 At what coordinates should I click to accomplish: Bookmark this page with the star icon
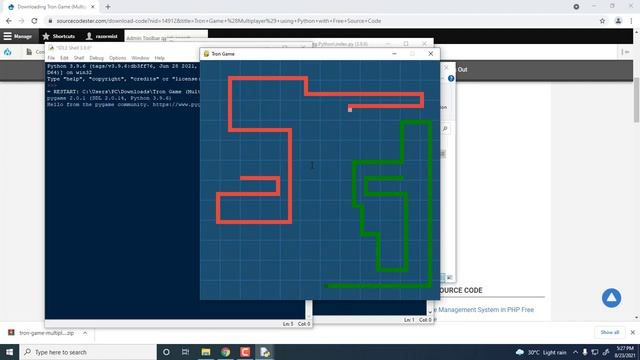click(x=602, y=21)
